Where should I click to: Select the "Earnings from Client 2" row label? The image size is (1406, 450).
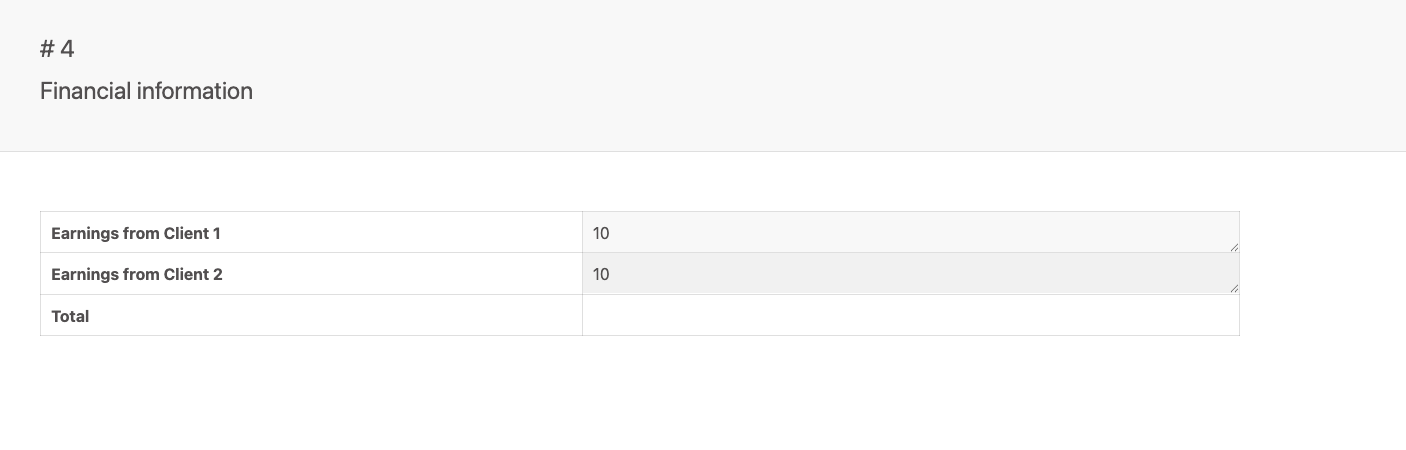pos(137,274)
